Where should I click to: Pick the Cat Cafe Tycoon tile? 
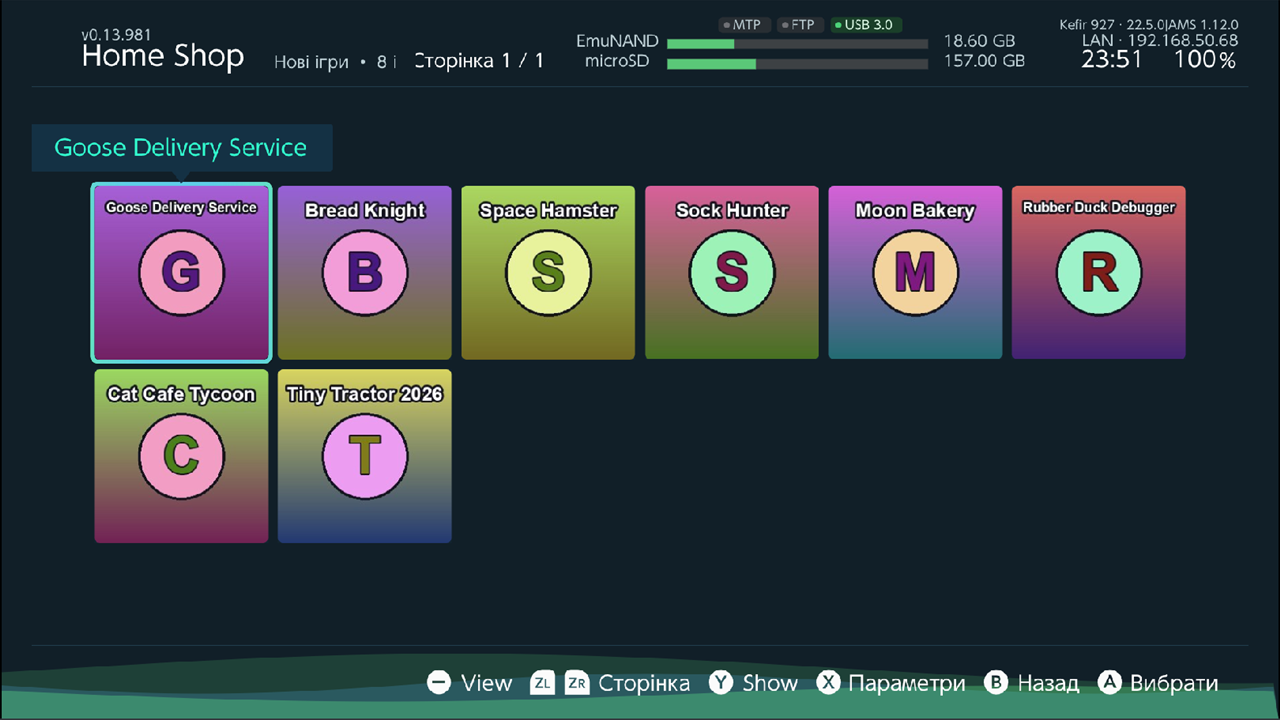181,456
